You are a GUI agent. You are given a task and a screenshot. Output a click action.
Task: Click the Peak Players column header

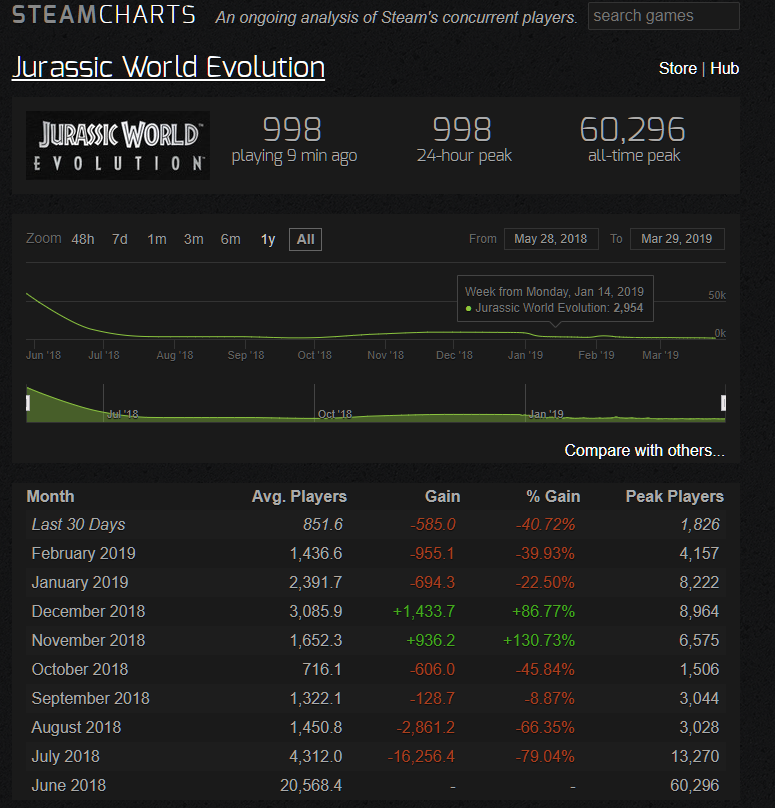[x=675, y=496]
